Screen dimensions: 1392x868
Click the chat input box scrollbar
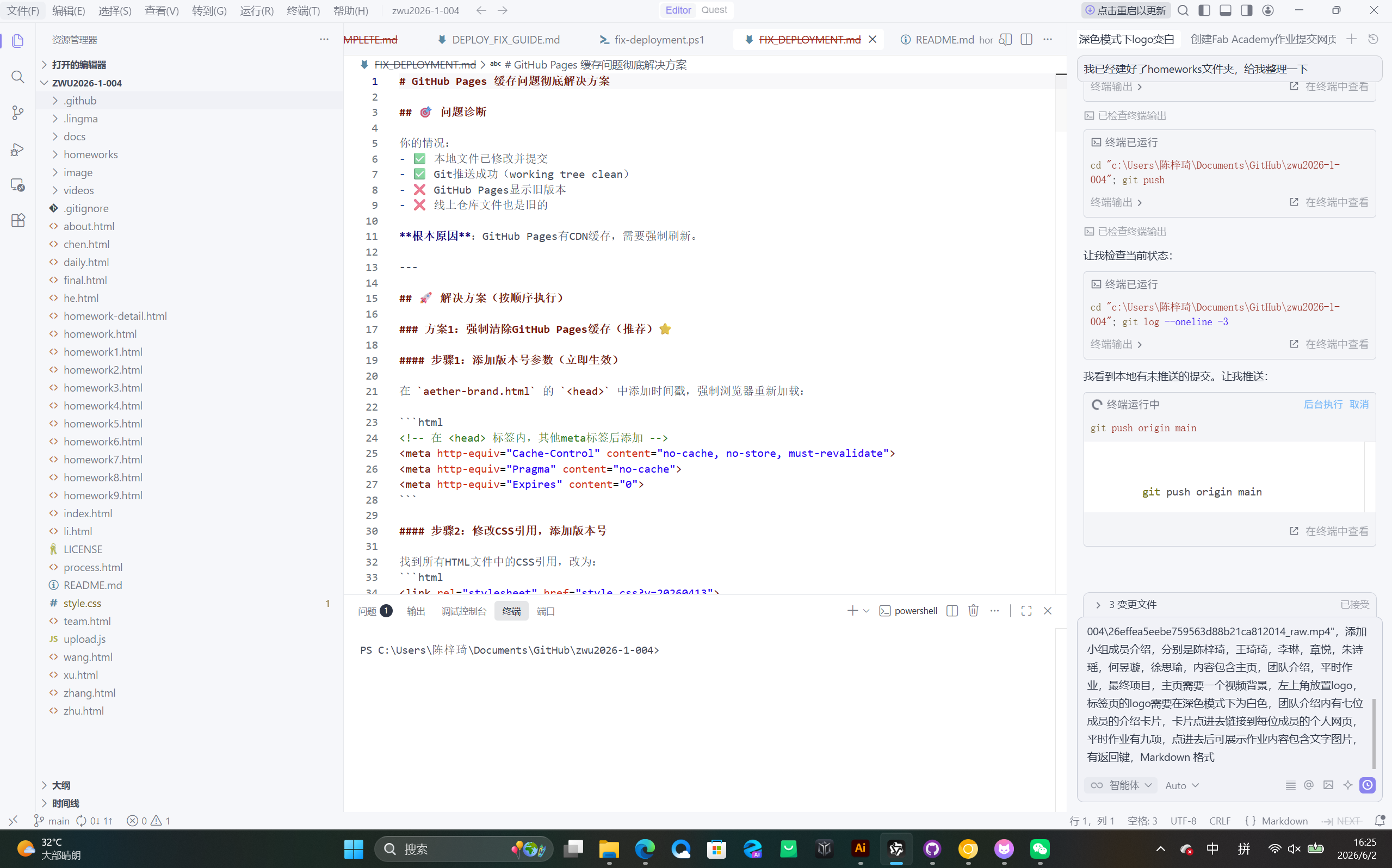click(1374, 733)
